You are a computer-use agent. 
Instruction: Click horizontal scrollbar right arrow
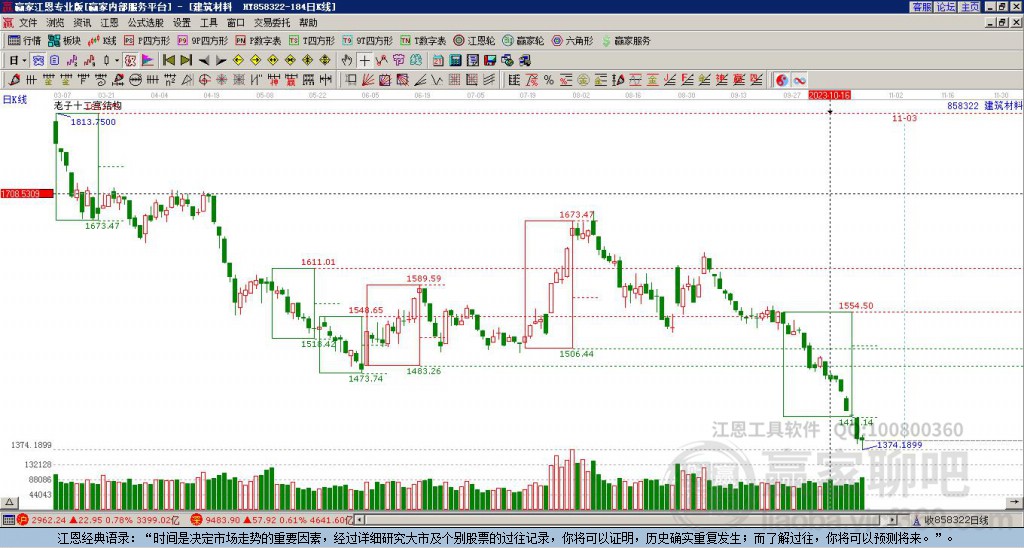pos(892,521)
